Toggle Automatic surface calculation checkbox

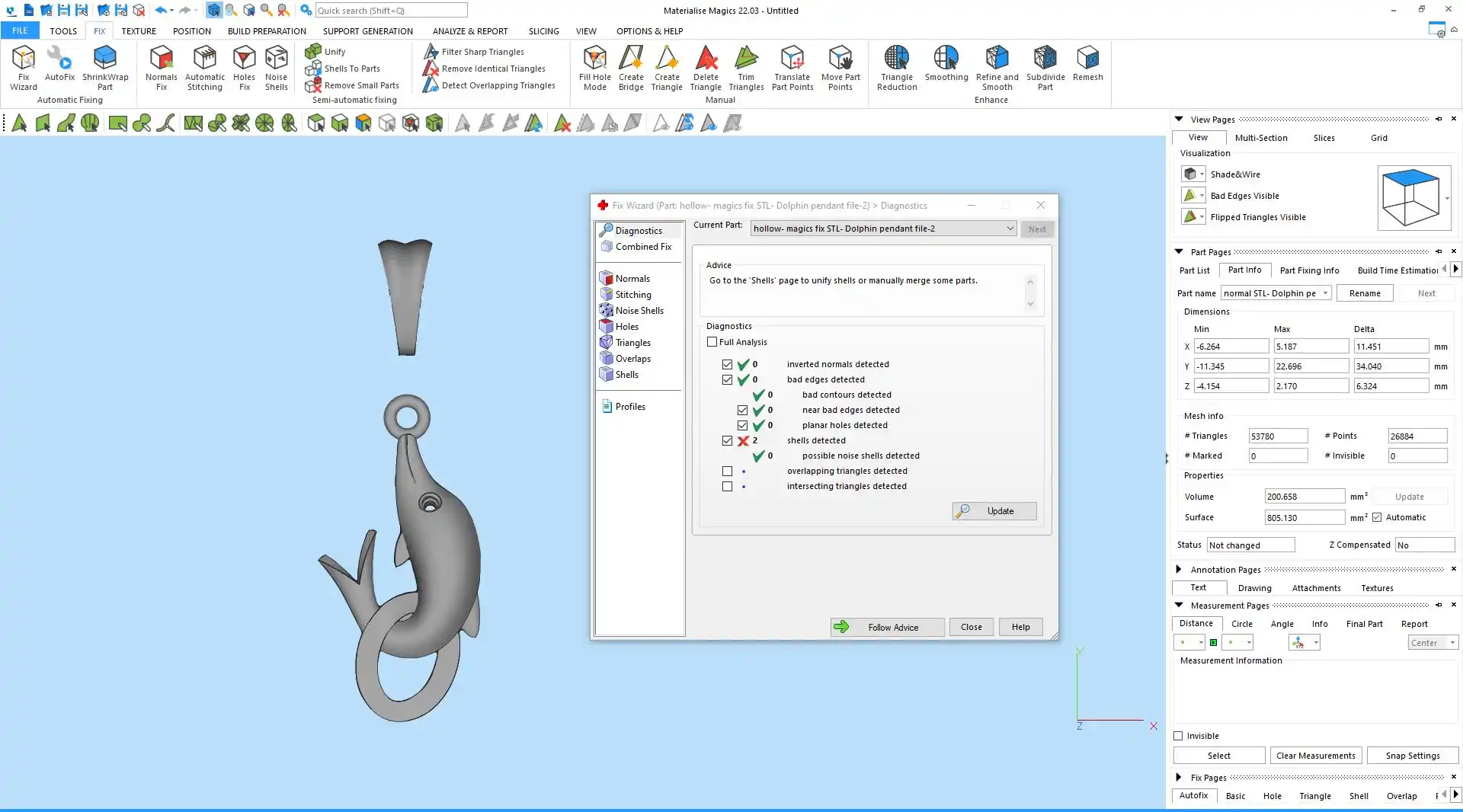(1377, 517)
